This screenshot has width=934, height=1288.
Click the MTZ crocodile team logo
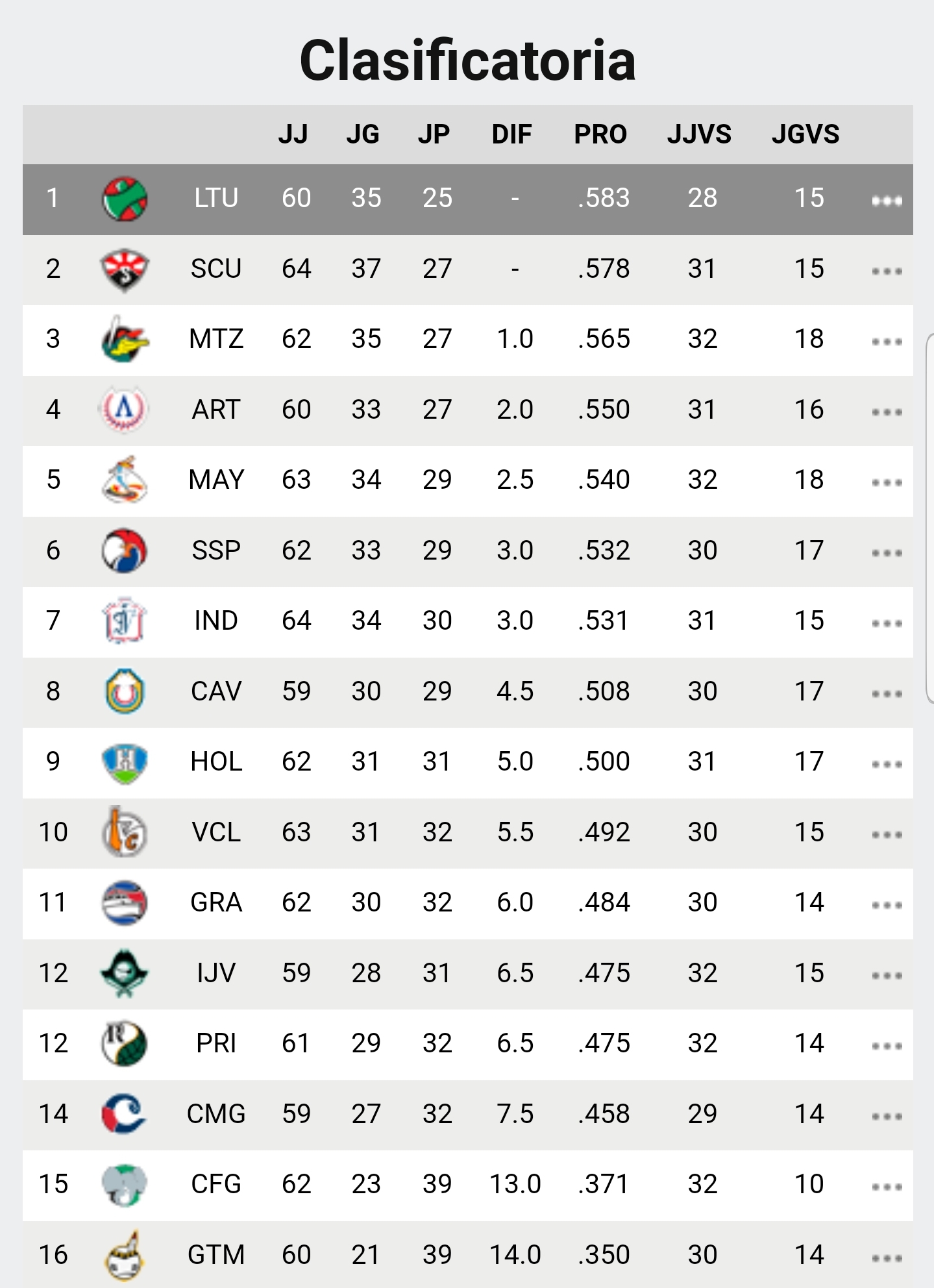pyautogui.click(x=125, y=340)
